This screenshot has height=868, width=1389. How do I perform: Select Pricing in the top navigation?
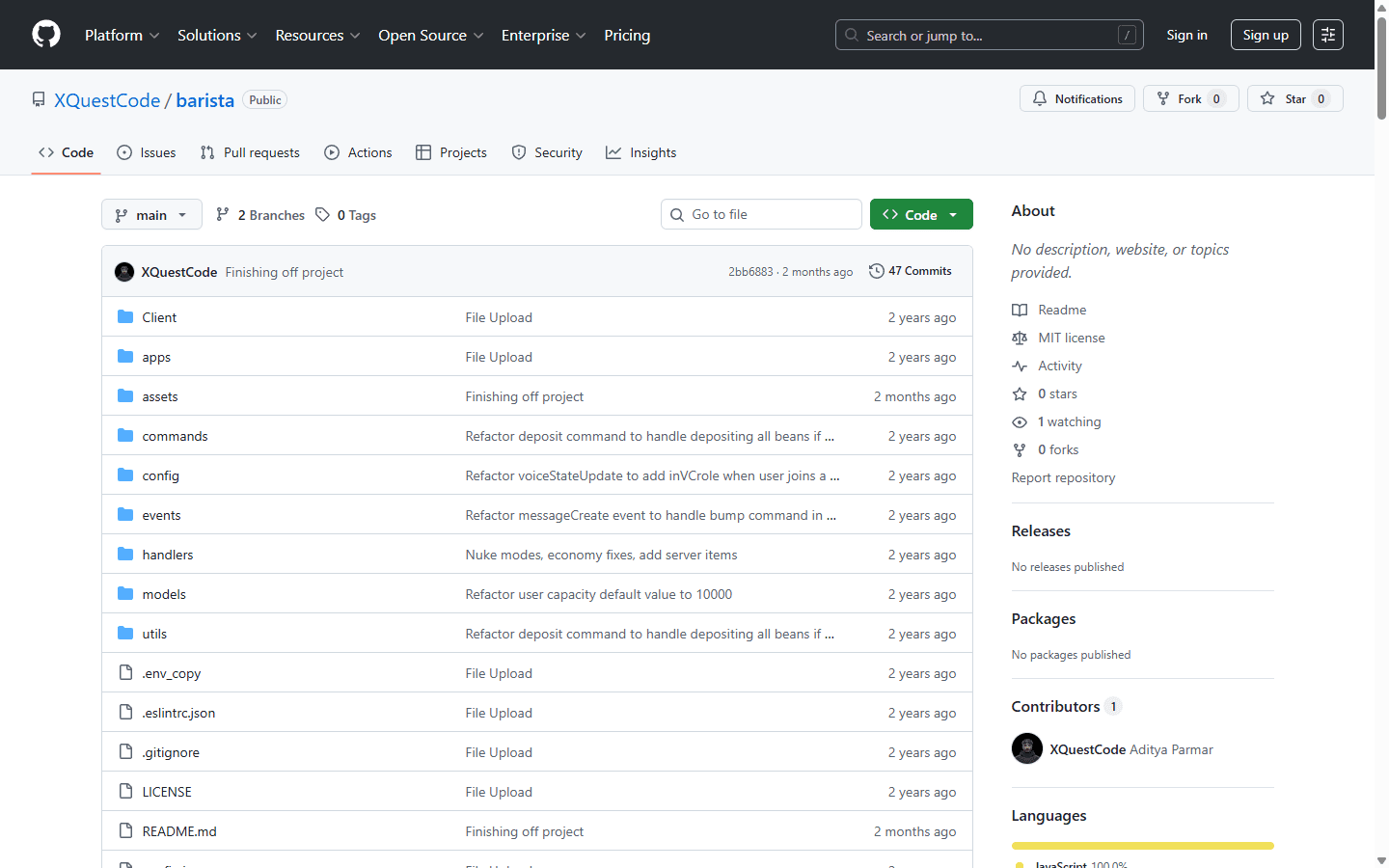pos(627,35)
